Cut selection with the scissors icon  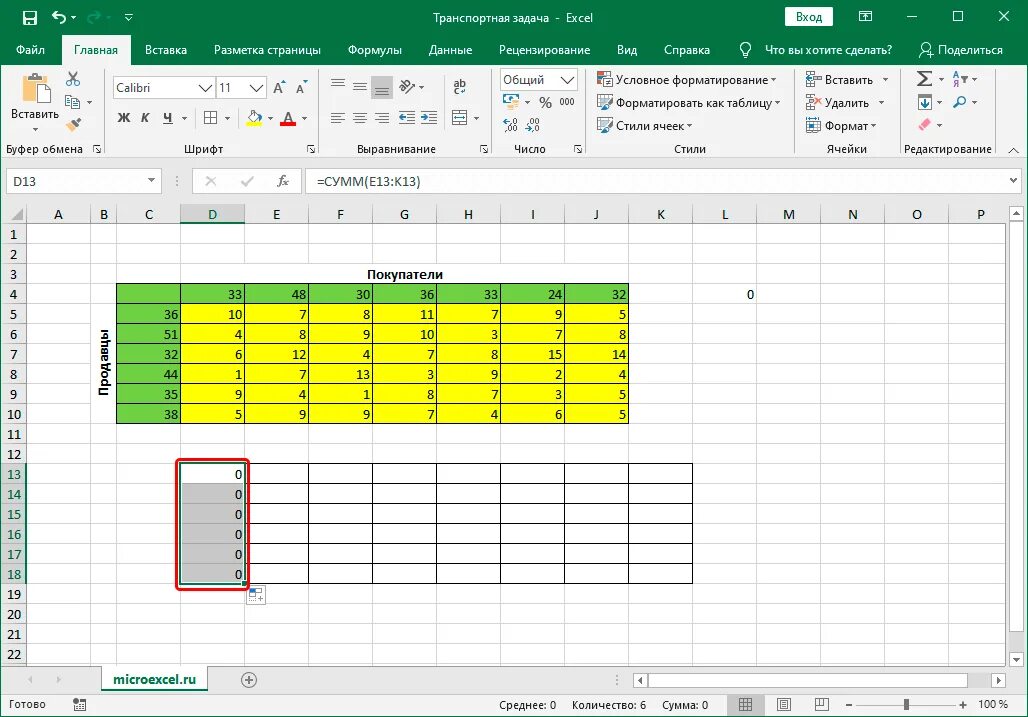tap(73, 79)
